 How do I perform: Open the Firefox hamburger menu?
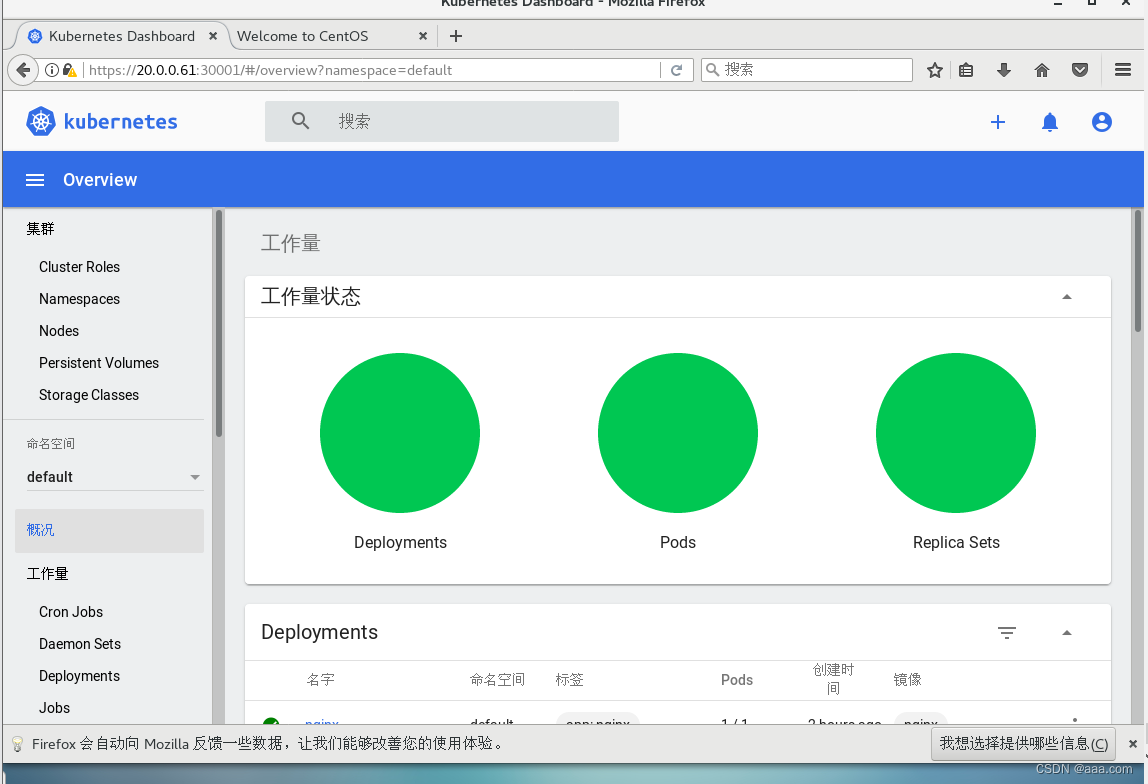(x=1122, y=70)
